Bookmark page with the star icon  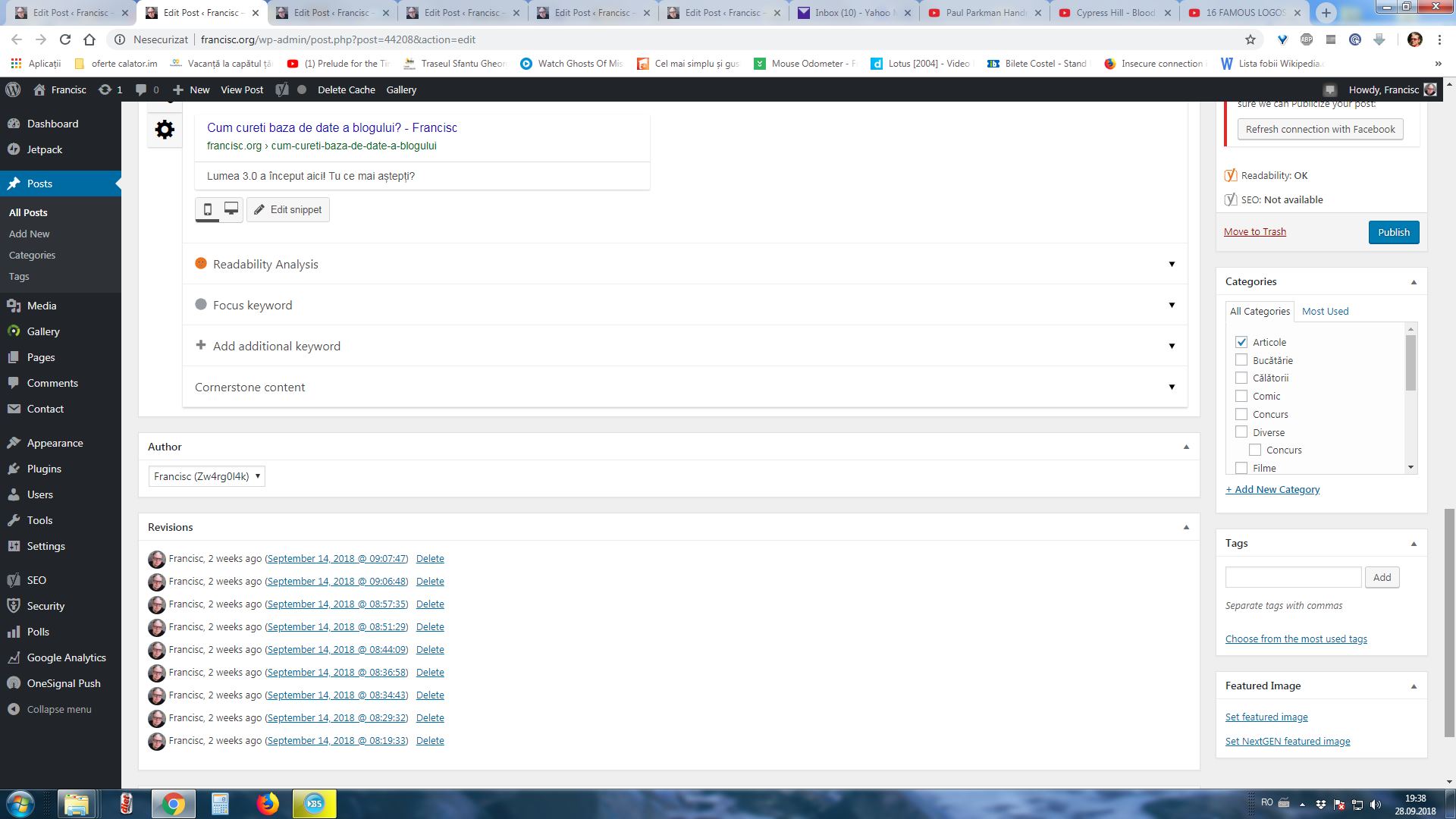coord(1250,39)
